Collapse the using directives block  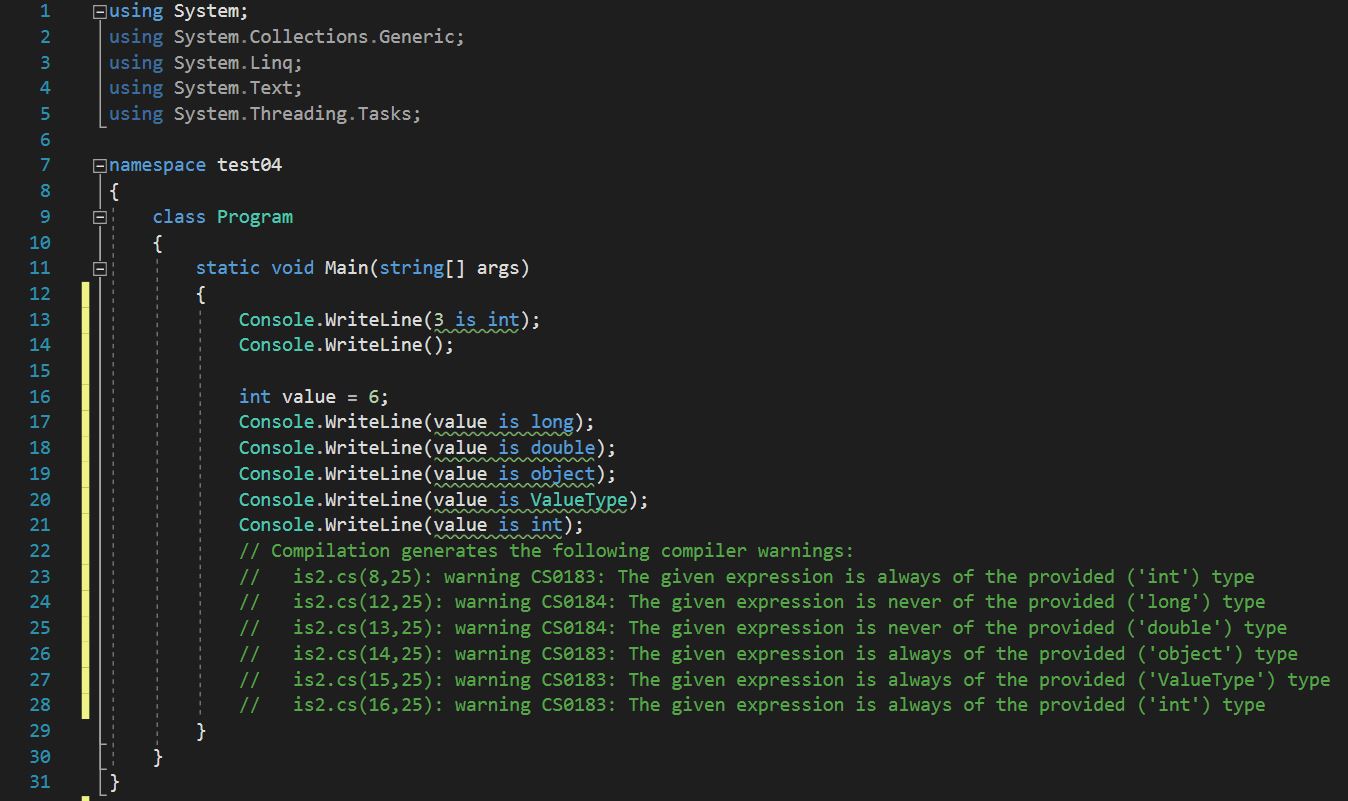pyautogui.click(x=98, y=12)
